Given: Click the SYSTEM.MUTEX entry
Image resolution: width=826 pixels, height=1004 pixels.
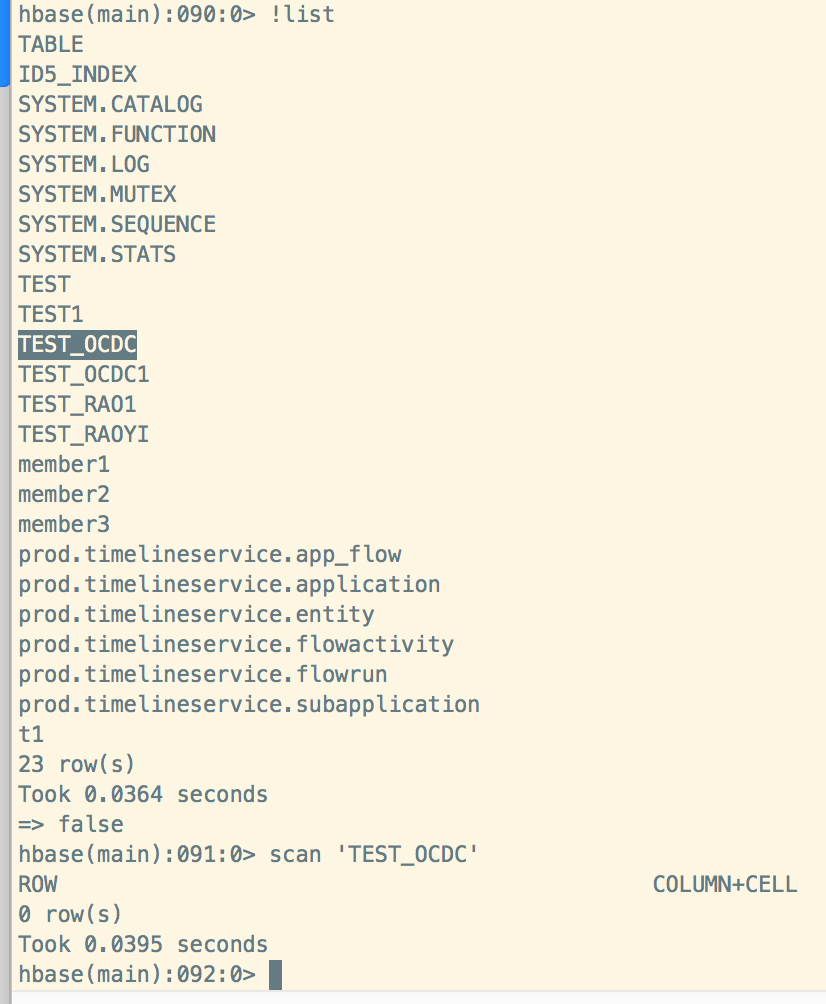Looking at the screenshot, I should [97, 194].
